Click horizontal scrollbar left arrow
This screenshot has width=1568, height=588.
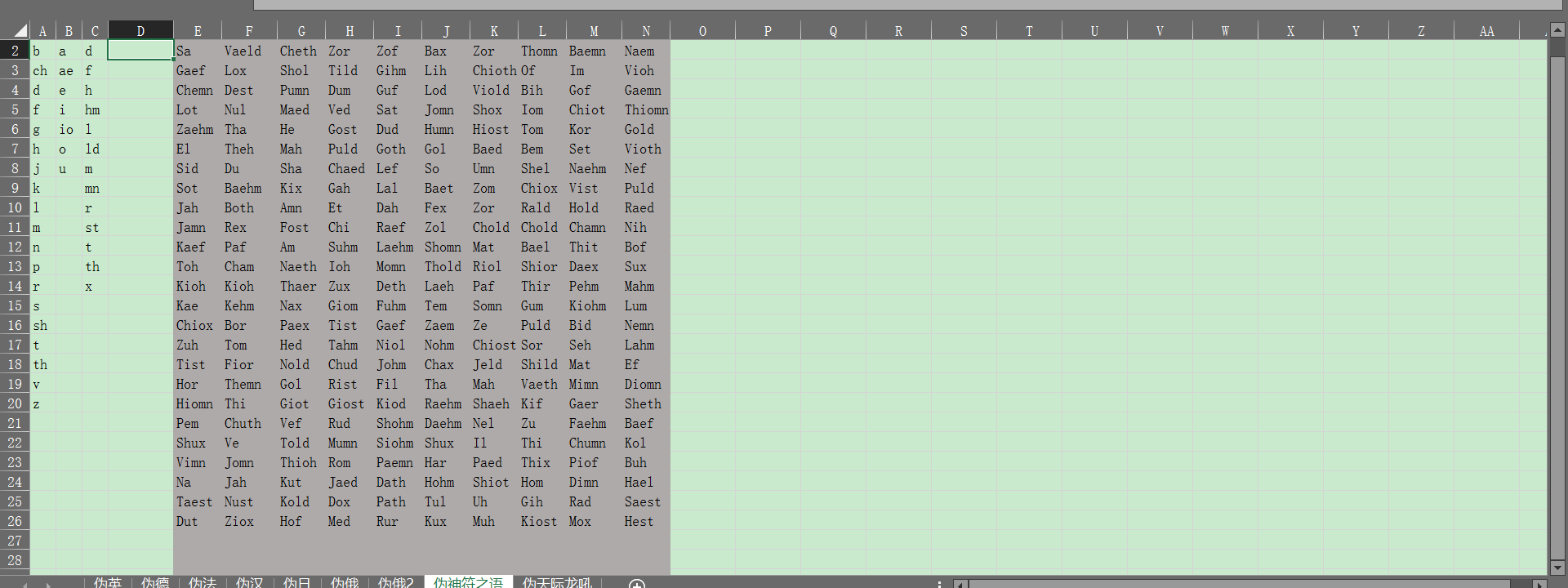point(961,584)
